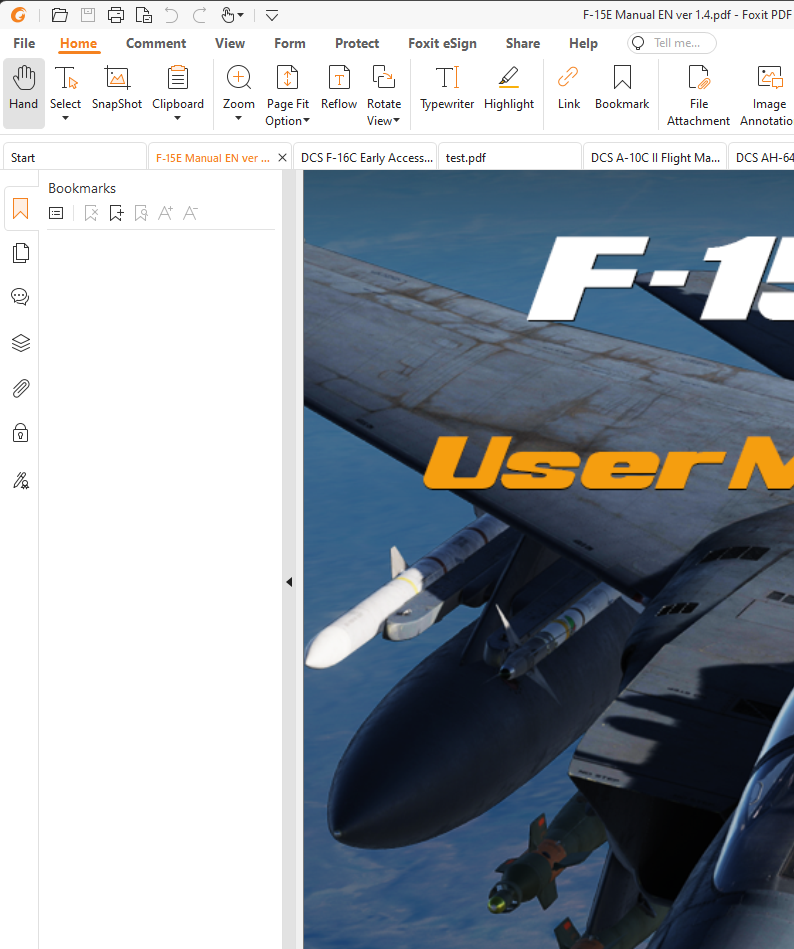Open the Comment ribbon tab
Screen dimensions: 794x949
click(156, 44)
